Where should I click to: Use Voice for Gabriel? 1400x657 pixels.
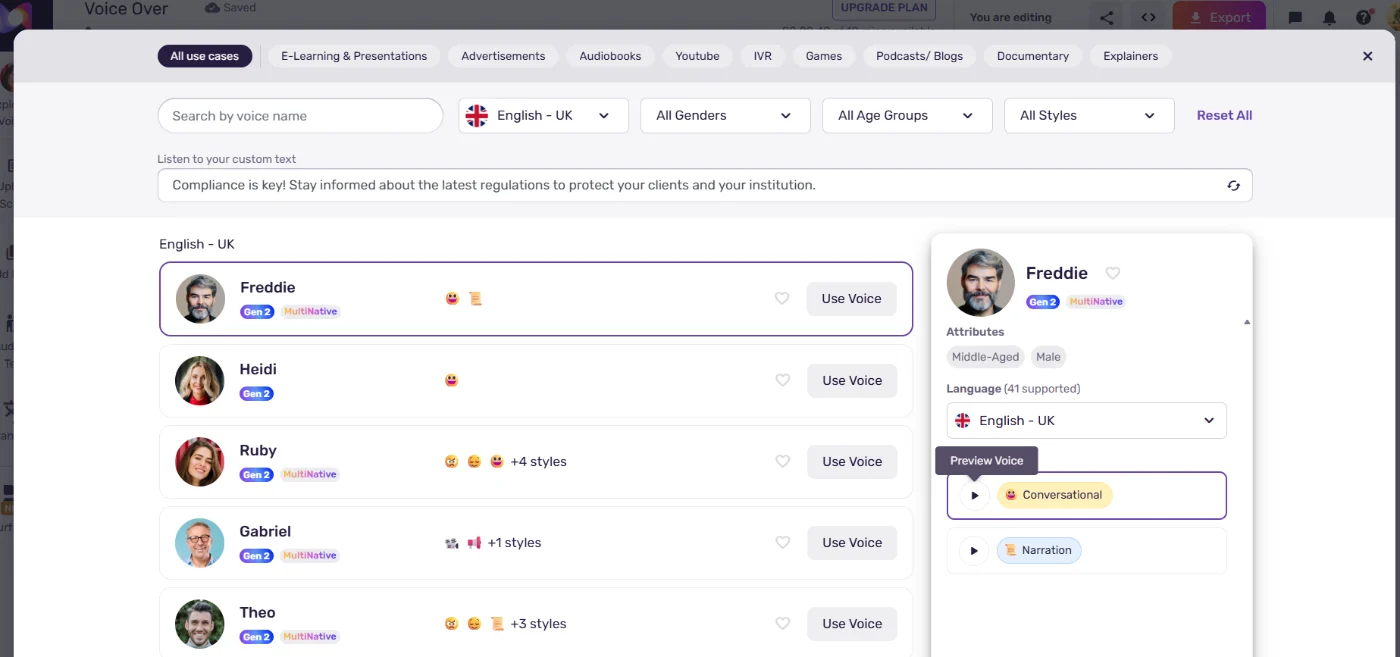point(852,542)
